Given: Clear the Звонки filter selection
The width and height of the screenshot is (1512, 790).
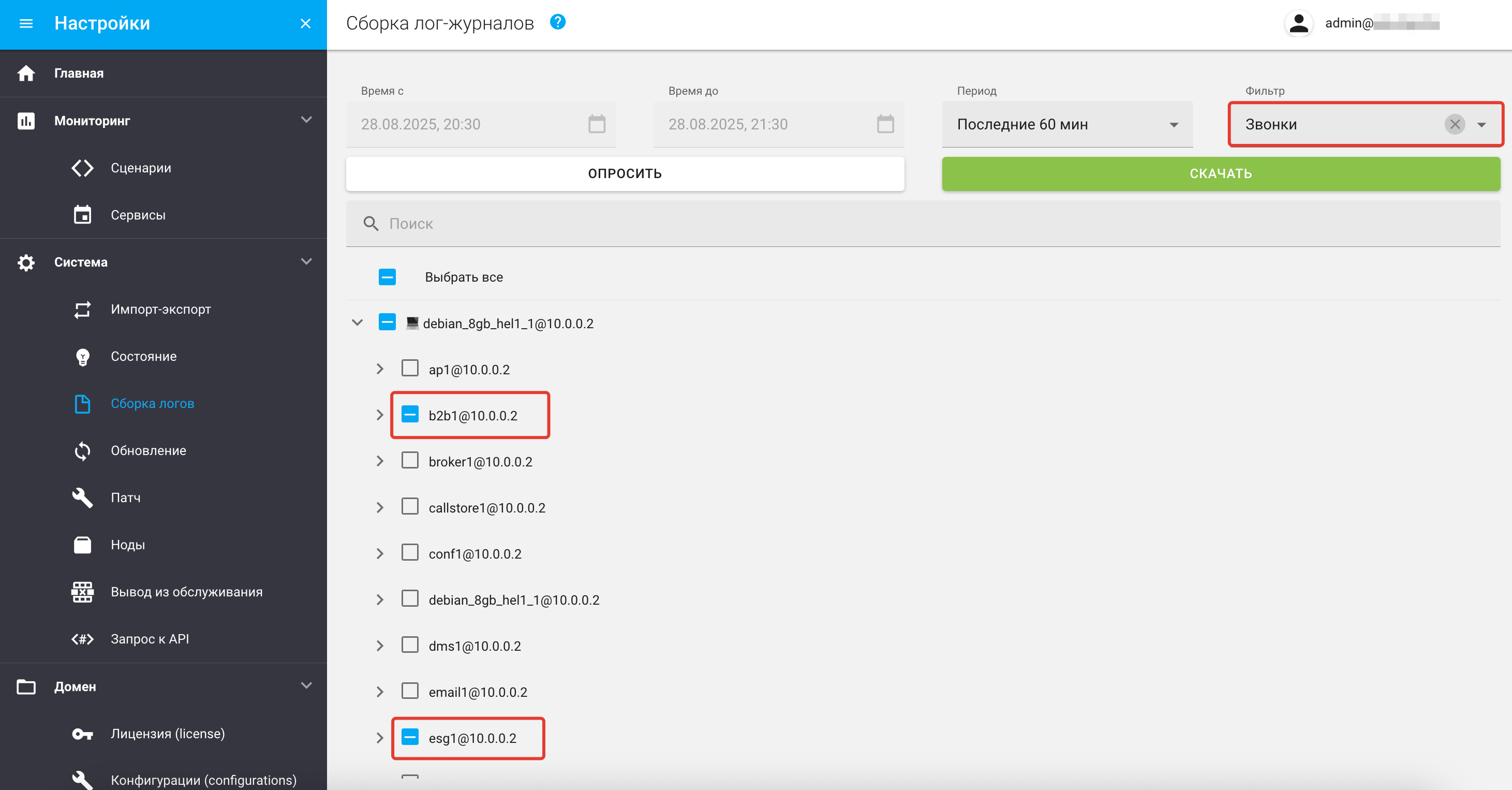Looking at the screenshot, I should tap(1454, 124).
